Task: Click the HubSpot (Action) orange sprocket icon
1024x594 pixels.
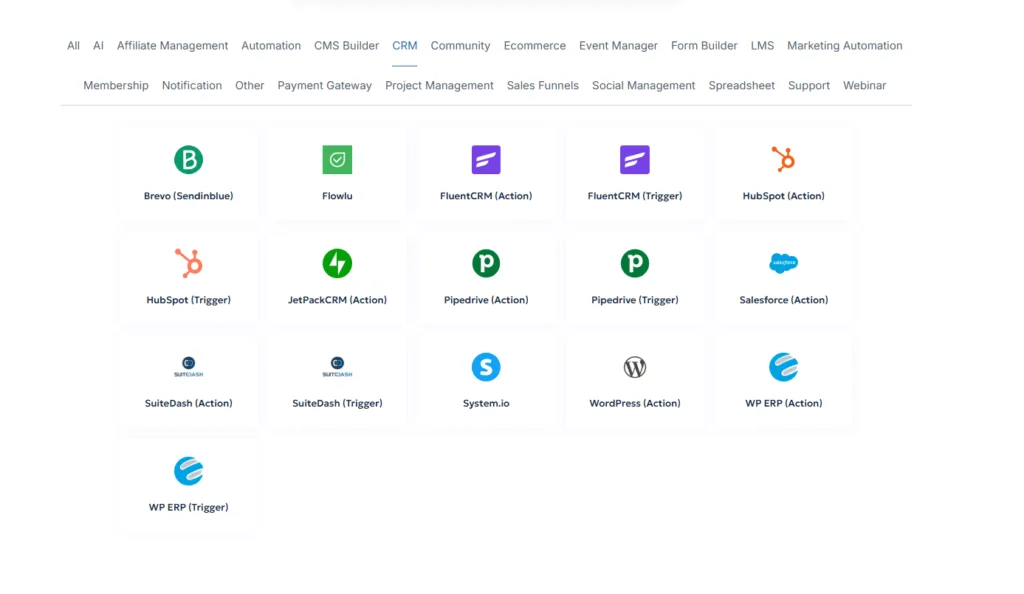Action: click(783, 159)
